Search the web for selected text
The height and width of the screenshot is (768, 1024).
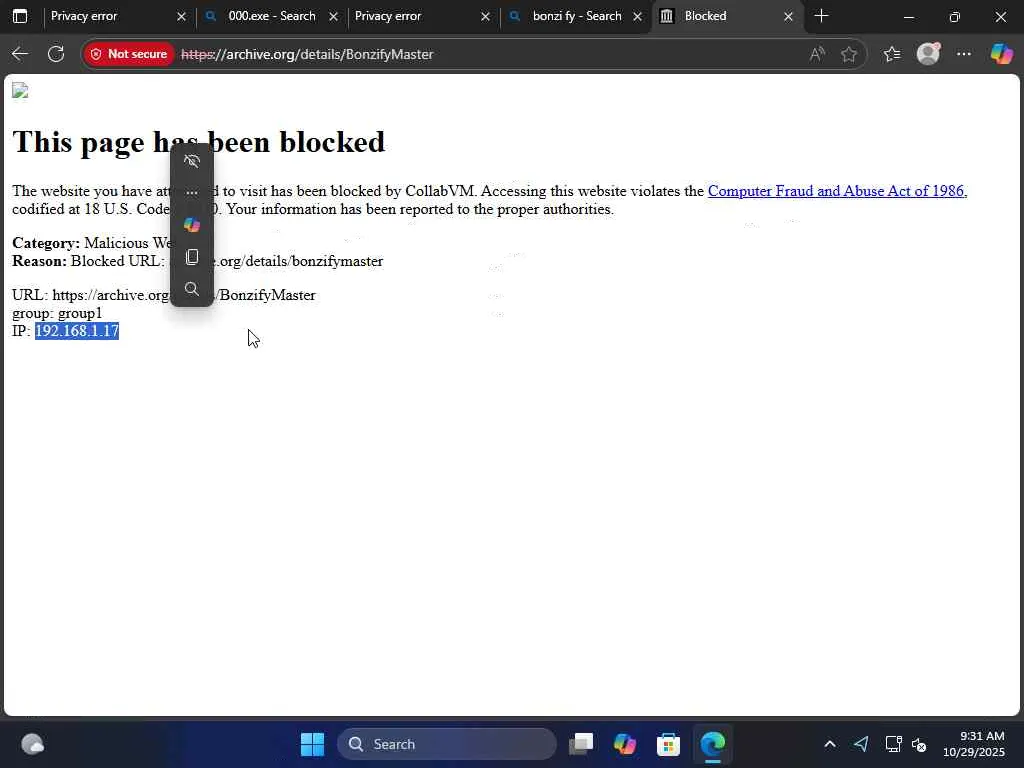click(x=191, y=289)
